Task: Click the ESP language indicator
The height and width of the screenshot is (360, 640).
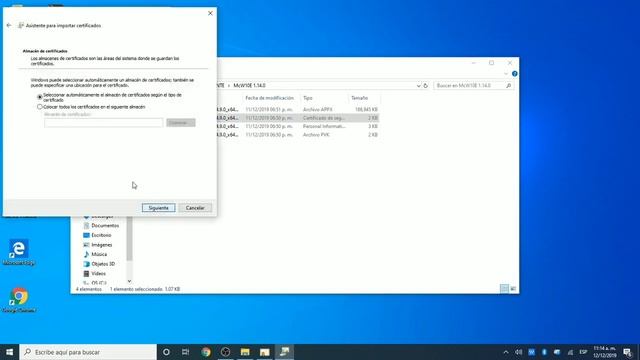Action: click(583, 352)
